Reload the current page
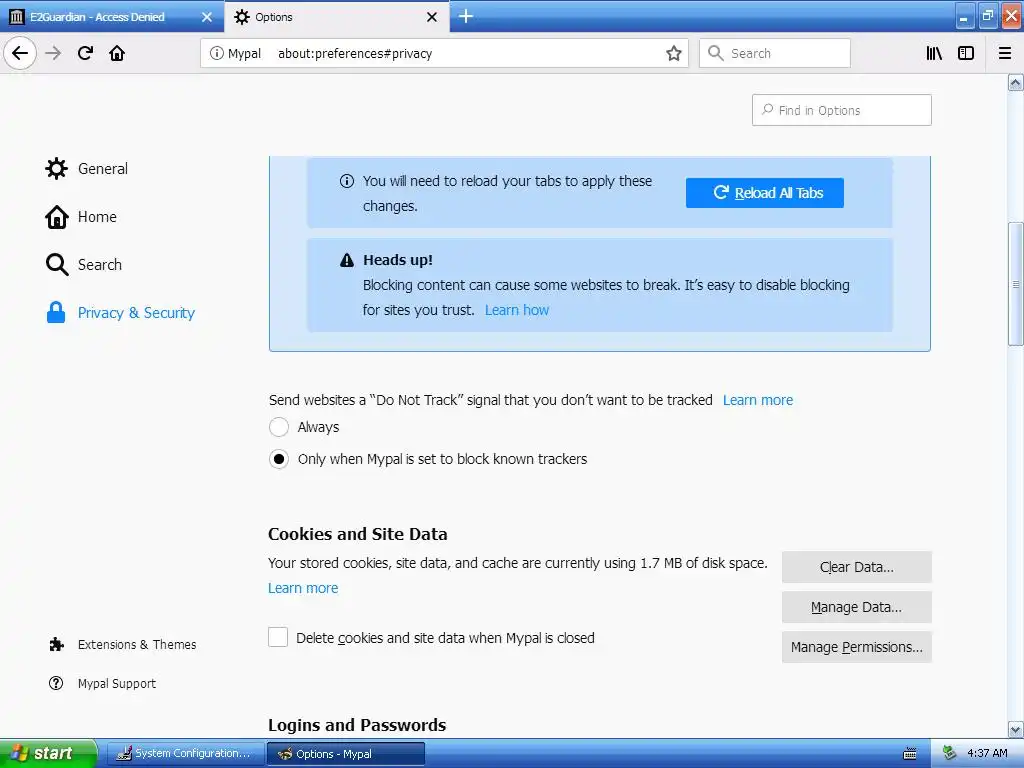 tap(86, 53)
